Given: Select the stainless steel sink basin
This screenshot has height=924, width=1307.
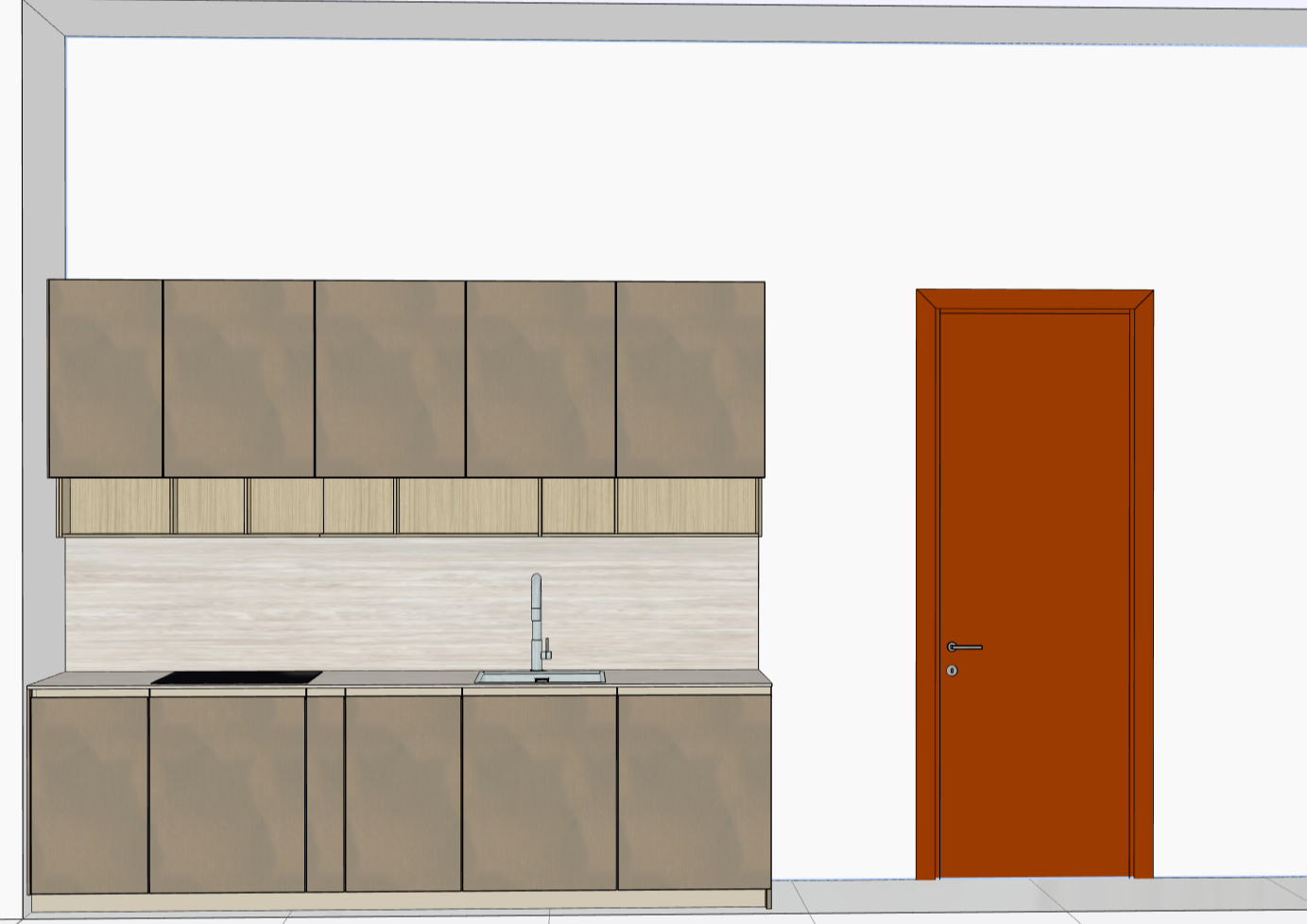Looking at the screenshot, I should click(x=540, y=677).
